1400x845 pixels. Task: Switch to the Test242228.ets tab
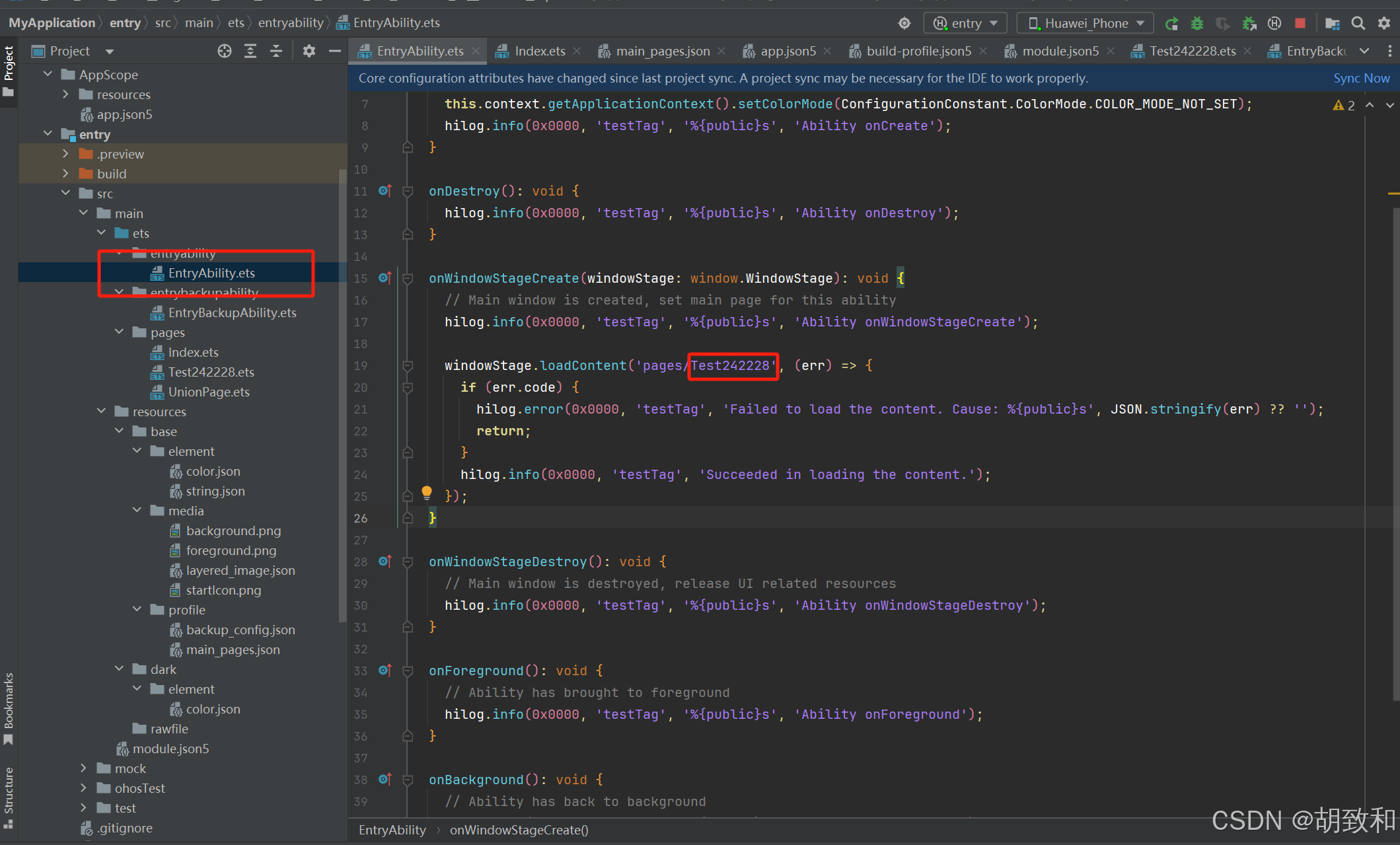coord(1192,51)
